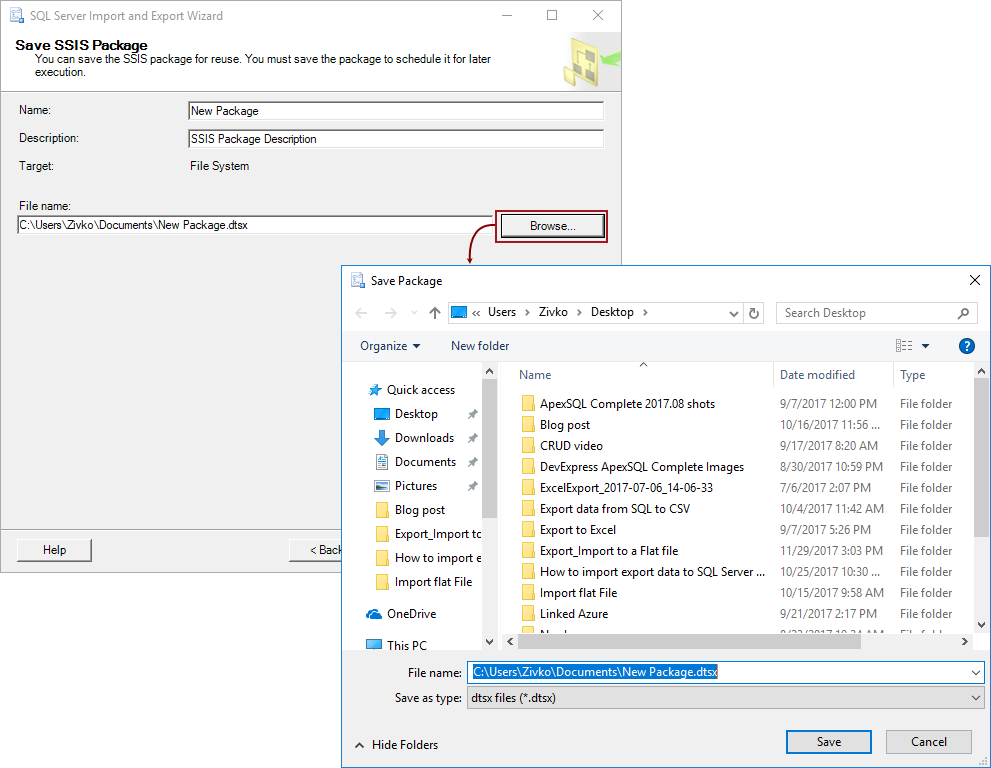Select Blog post folder in file list
The image size is (991, 768).
(564, 425)
